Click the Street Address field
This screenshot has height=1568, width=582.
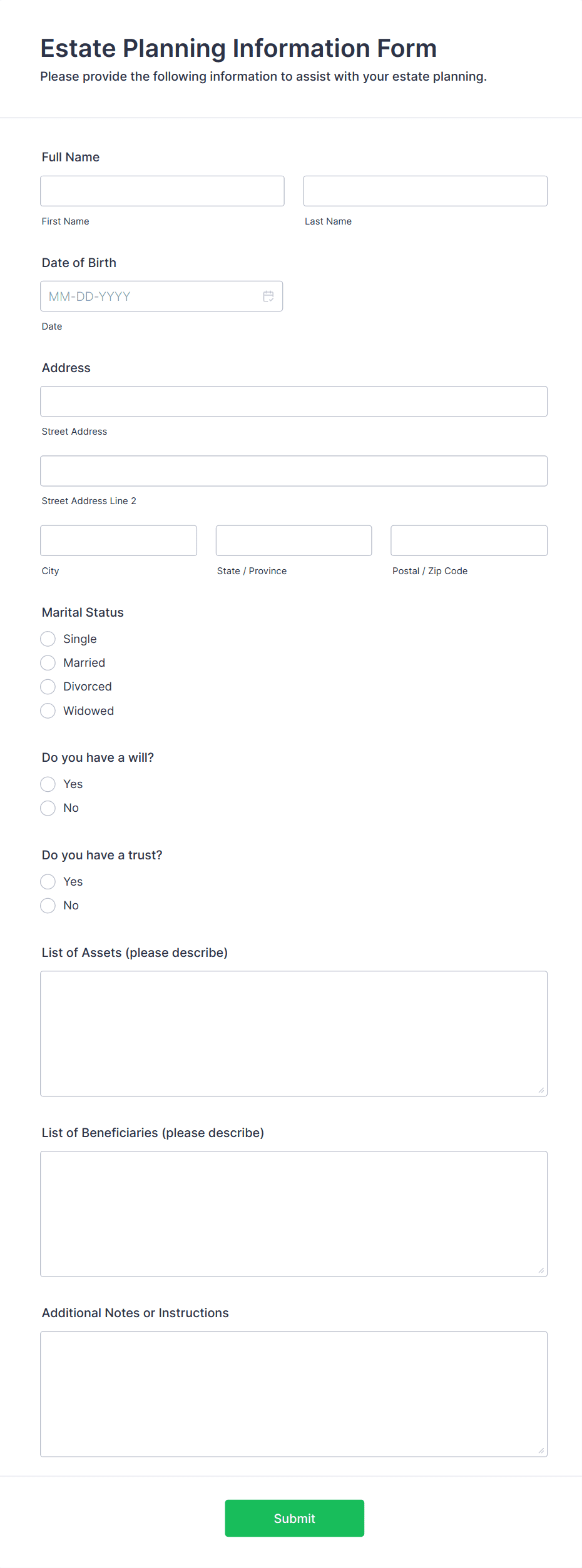(293, 401)
